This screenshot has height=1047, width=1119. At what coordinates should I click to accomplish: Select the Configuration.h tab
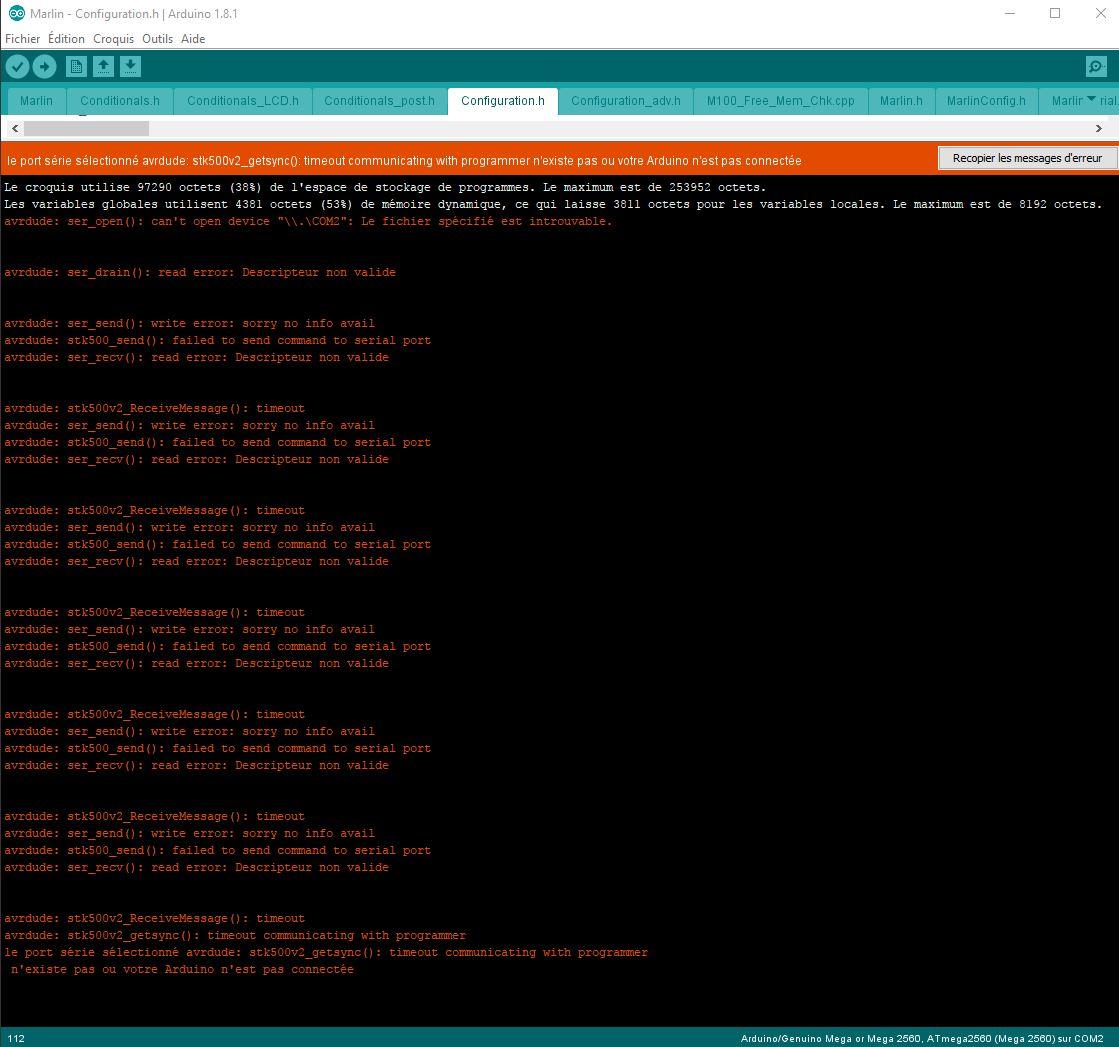(x=503, y=101)
